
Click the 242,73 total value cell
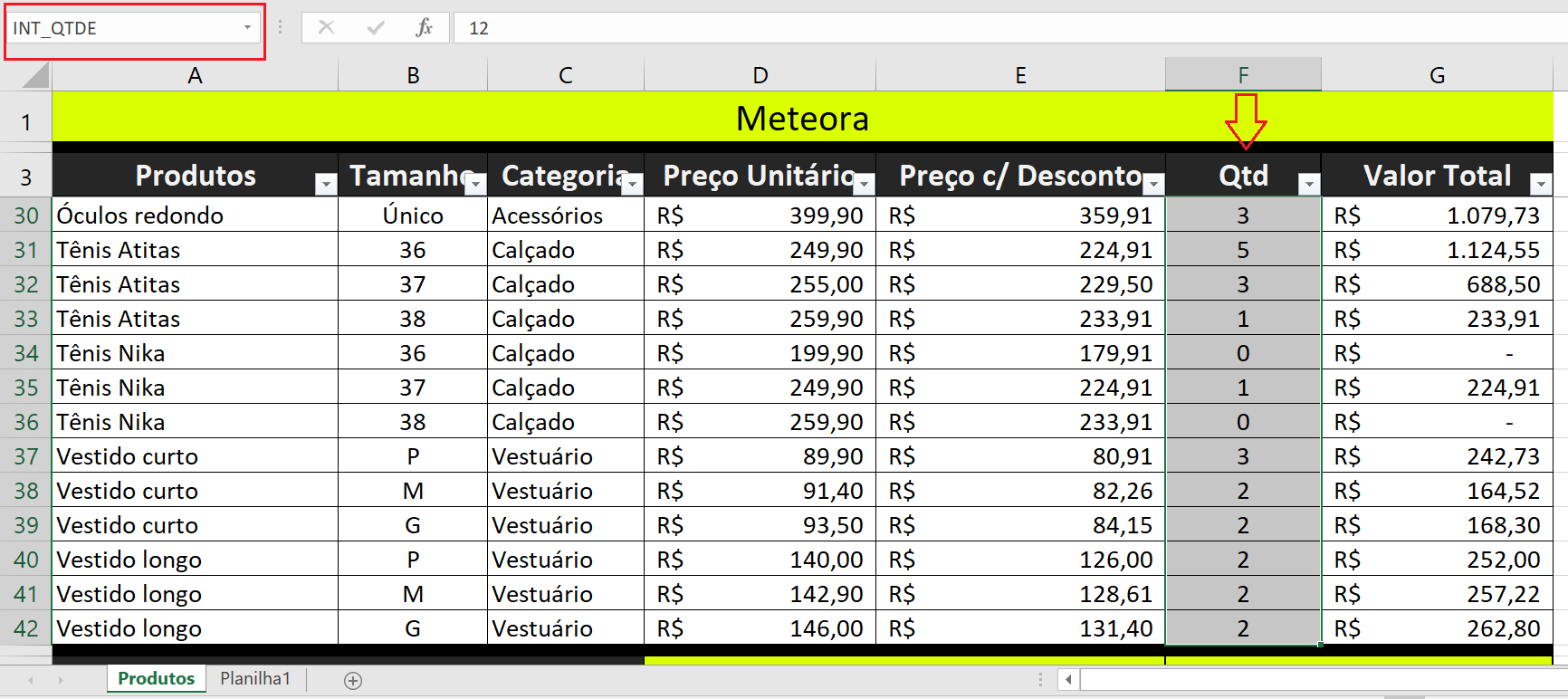(x=1437, y=456)
